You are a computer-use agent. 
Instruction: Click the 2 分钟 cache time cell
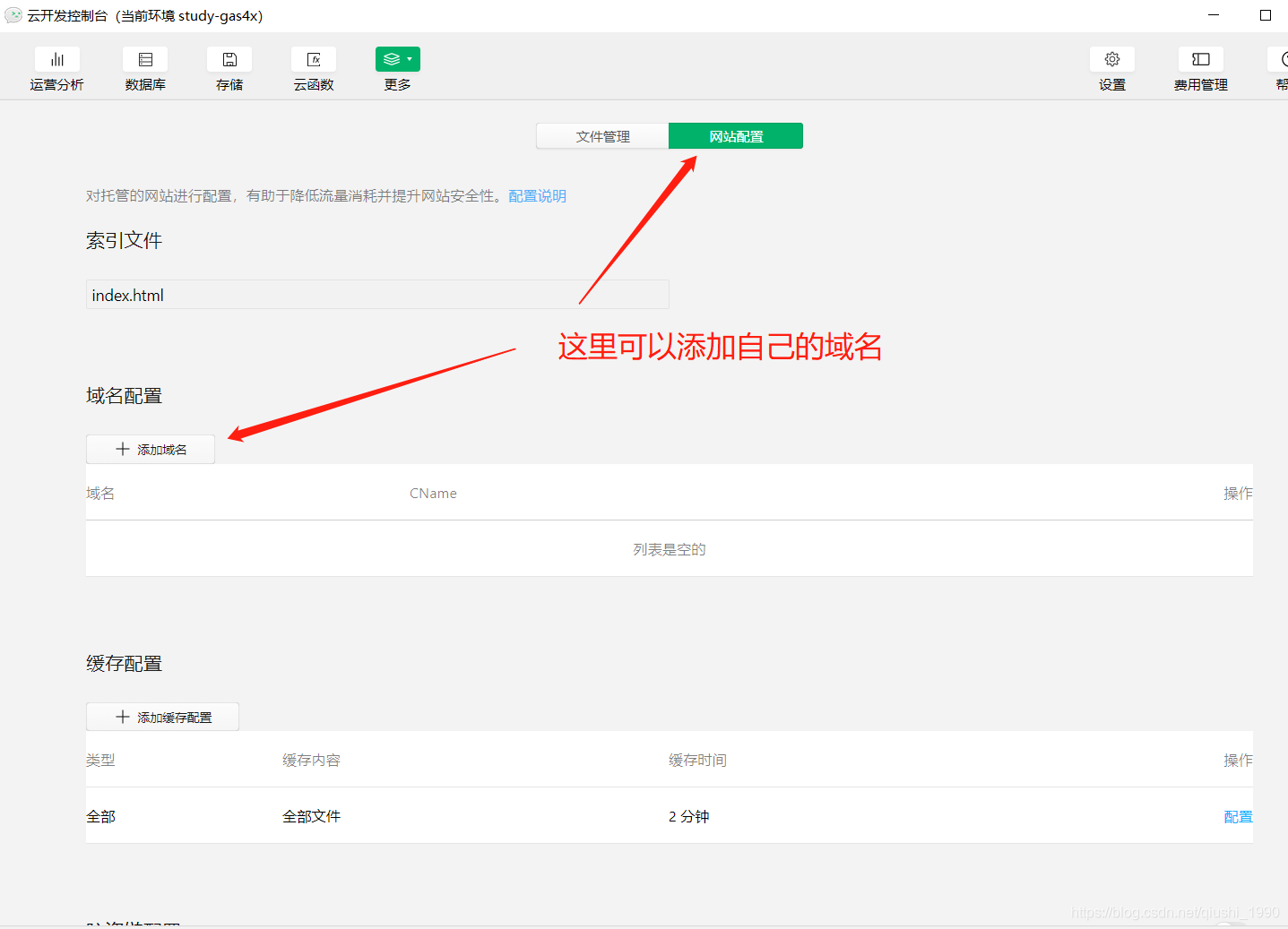pos(688,816)
